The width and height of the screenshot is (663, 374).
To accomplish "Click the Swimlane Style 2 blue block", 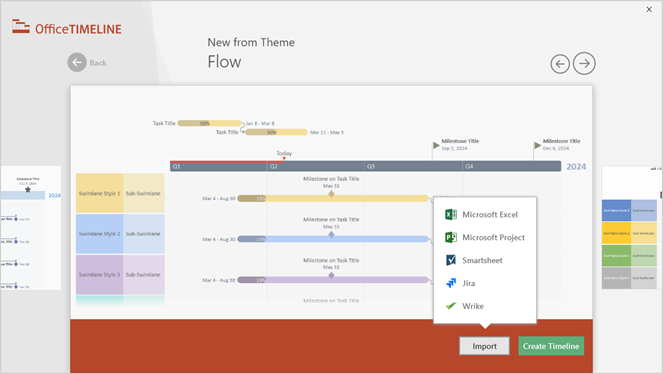I will [x=99, y=234].
